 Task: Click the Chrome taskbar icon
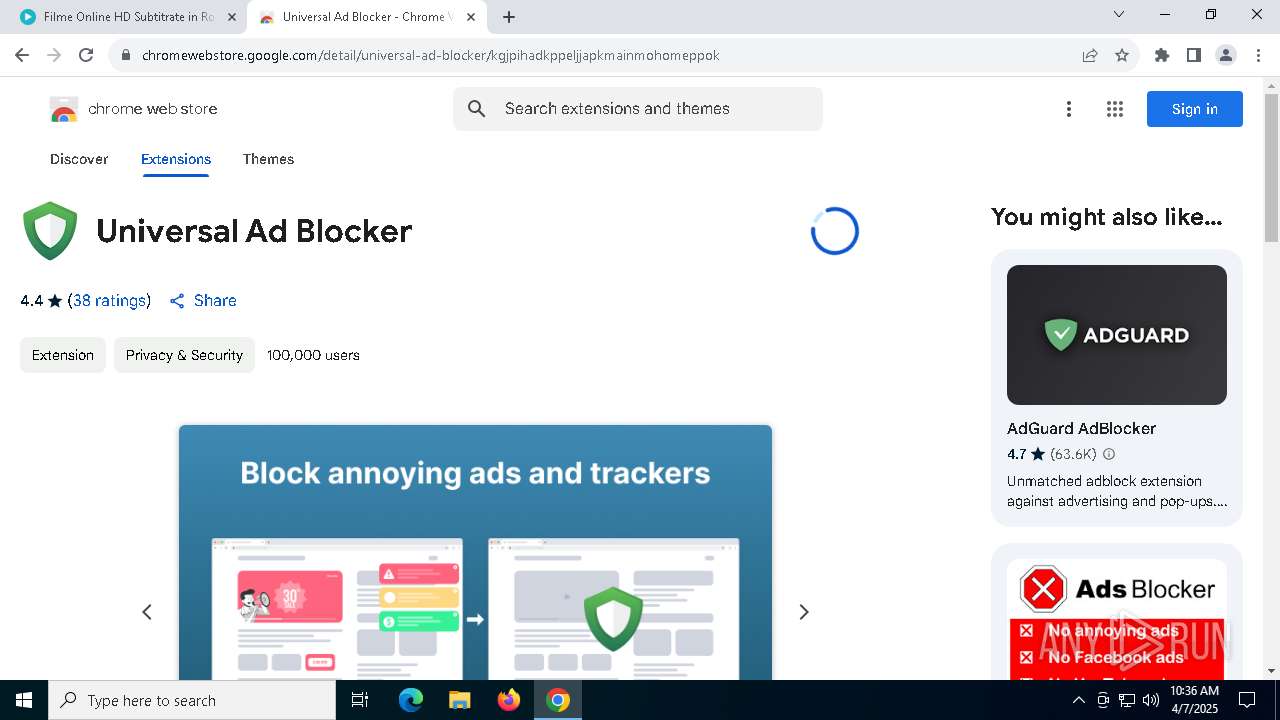click(558, 700)
